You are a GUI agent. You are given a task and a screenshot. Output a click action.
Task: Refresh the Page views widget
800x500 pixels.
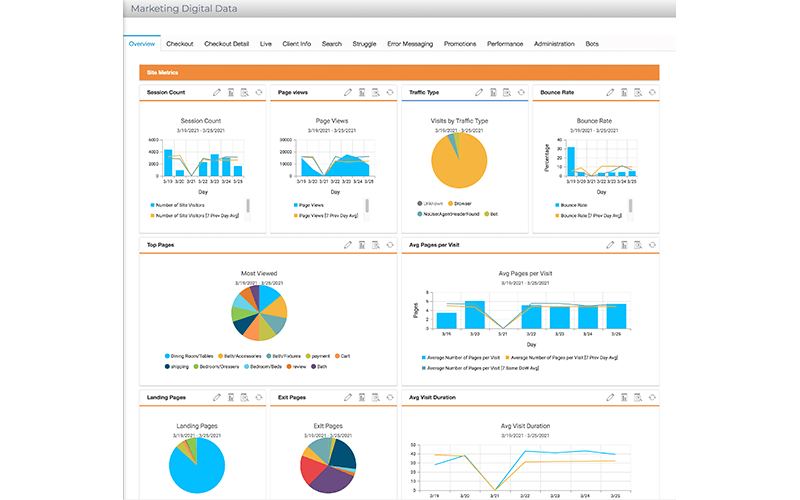tap(389, 92)
